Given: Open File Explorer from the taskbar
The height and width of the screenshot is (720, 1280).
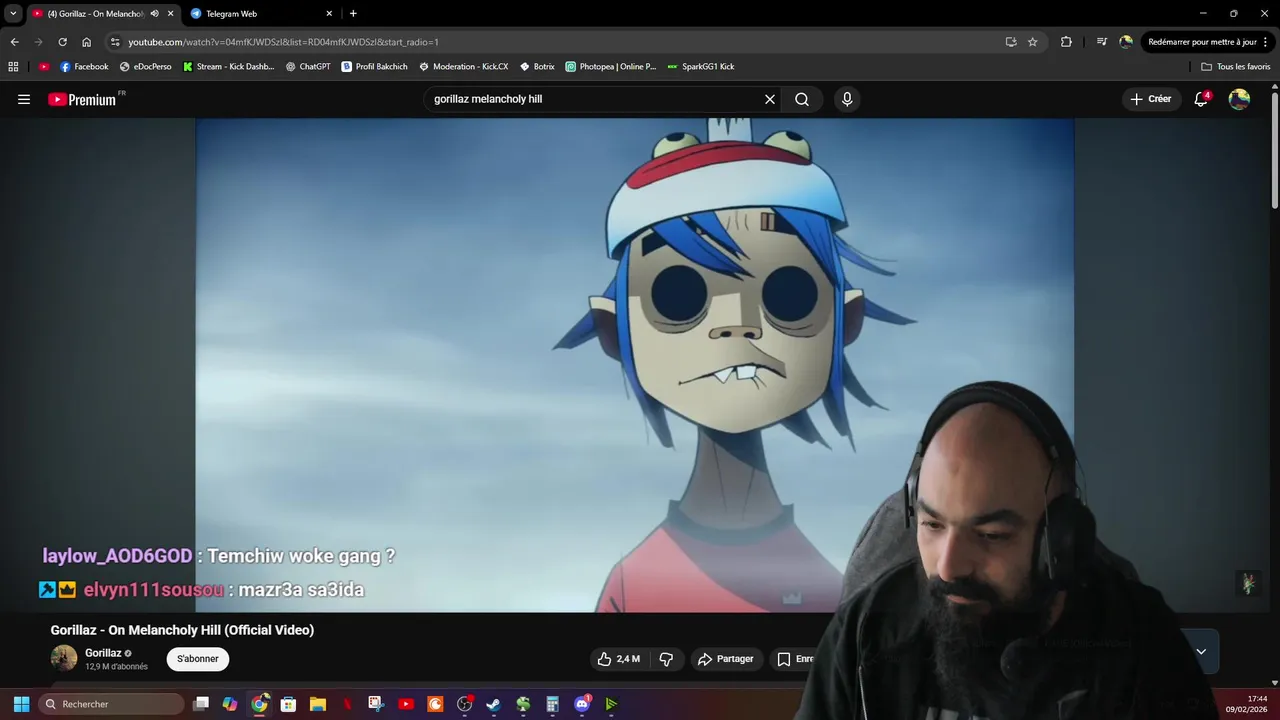Looking at the screenshot, I should (x=318, y=704).
